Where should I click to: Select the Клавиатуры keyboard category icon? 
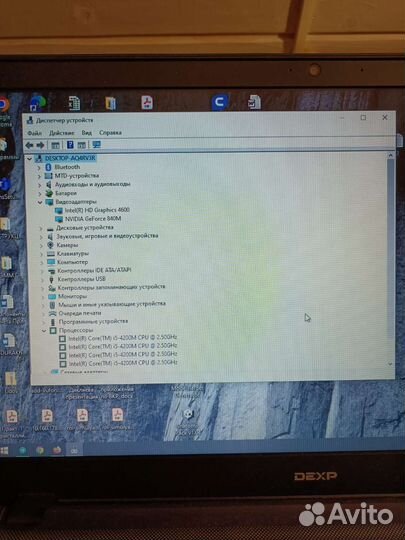(51, 254)
